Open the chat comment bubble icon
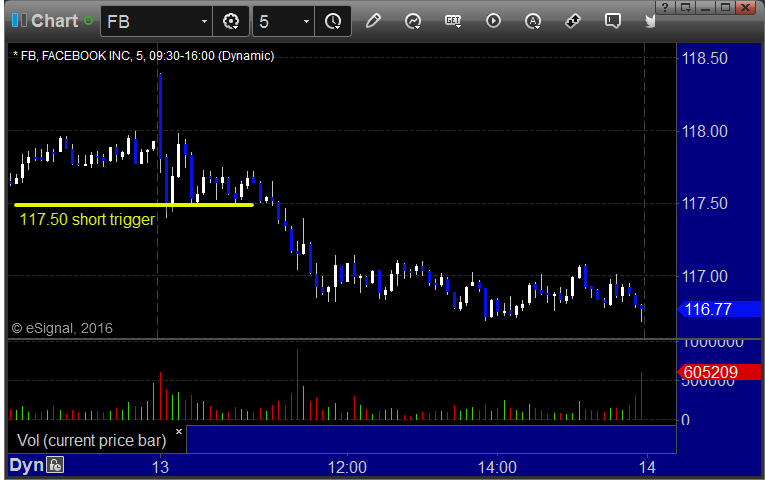Screen dimensions: 765x480 pyautogui.click(x=613, y=21)
